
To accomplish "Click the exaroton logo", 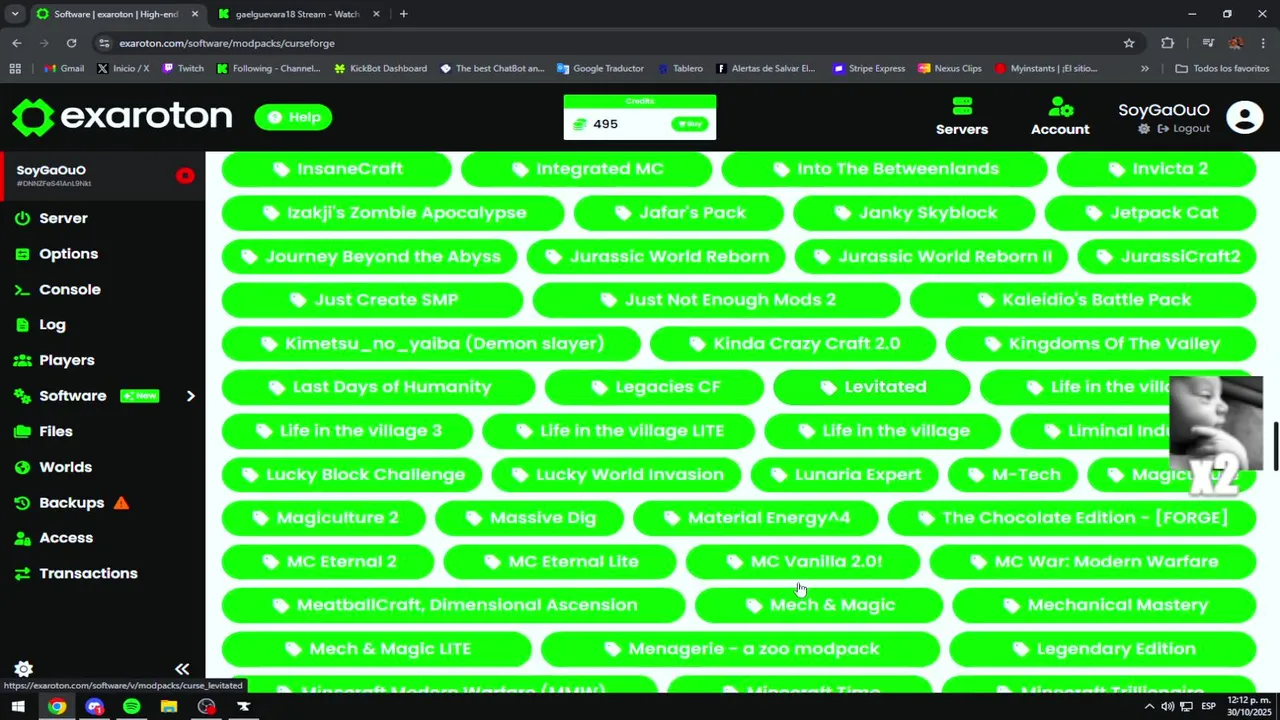I will tap(122, 117).
